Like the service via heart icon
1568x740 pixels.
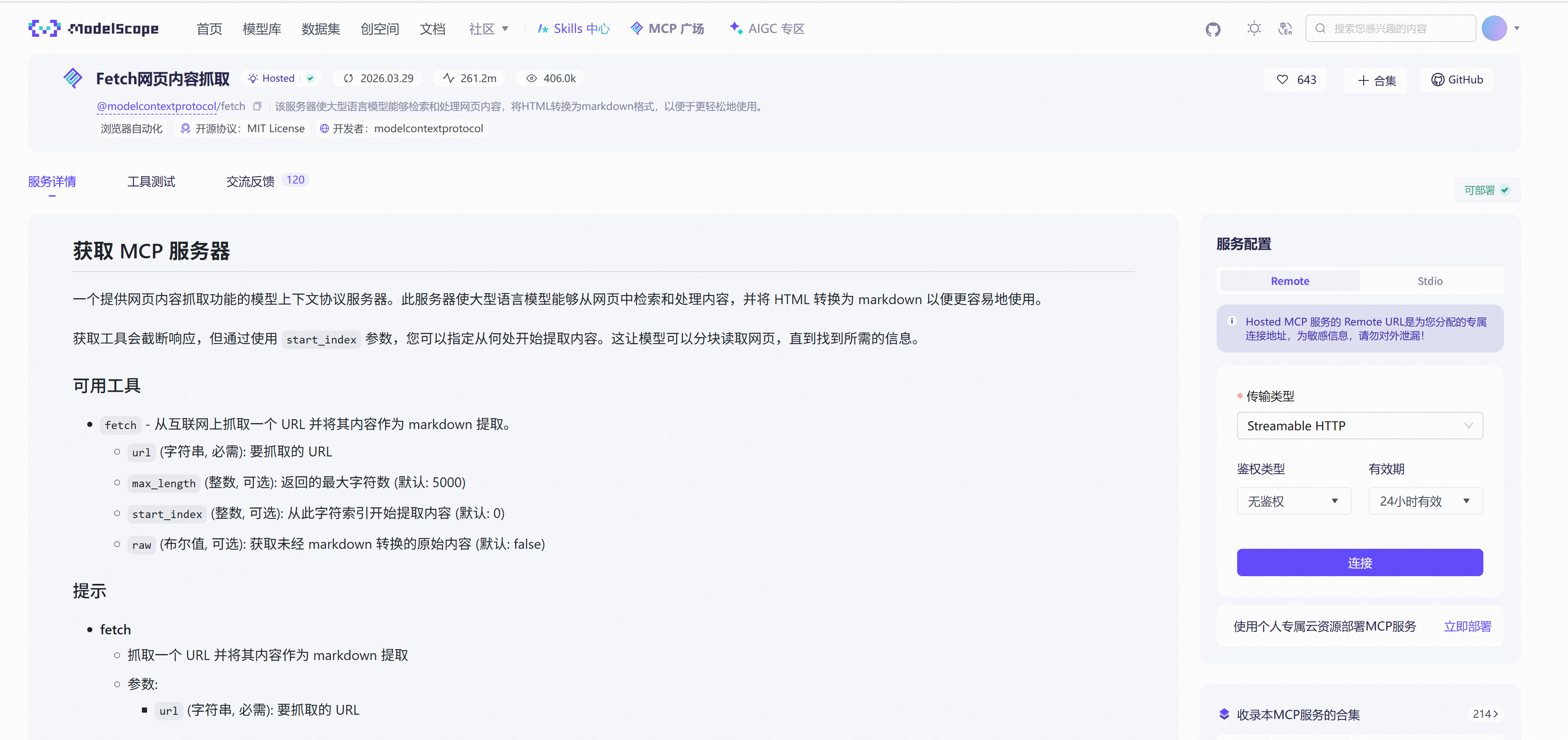(x=1282, y=80)
